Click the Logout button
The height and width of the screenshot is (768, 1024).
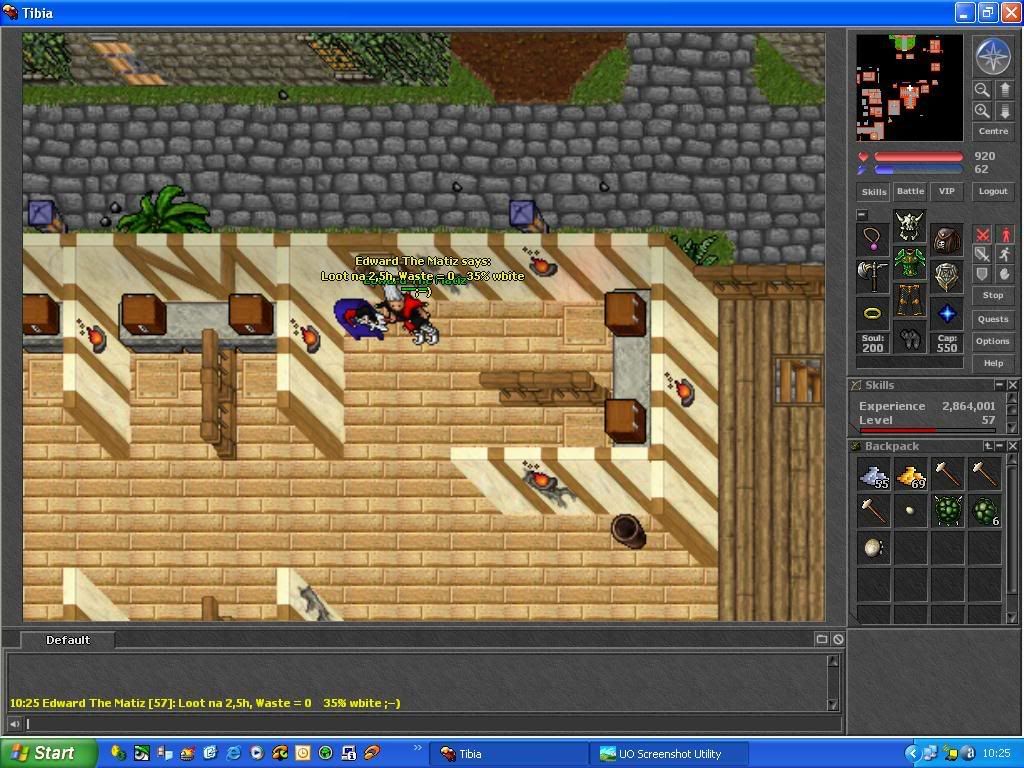(x=993, y=191)
